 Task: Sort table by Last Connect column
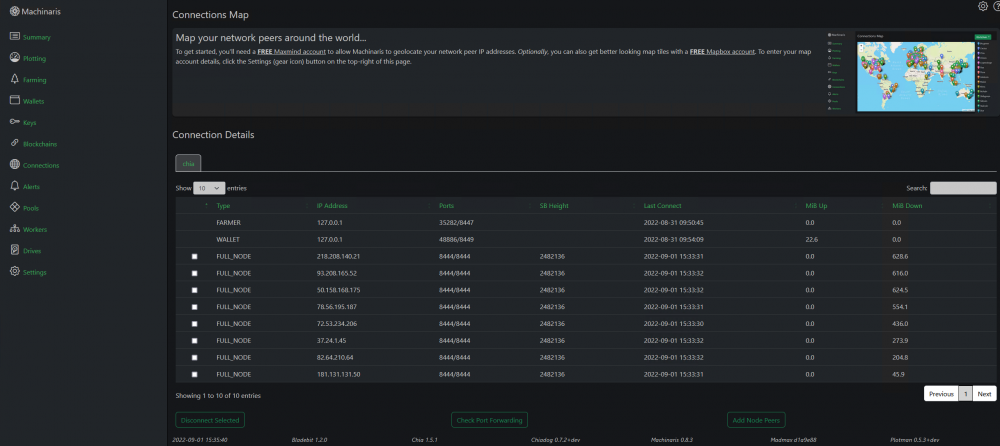pyautogui.click(x=663, y=205)
